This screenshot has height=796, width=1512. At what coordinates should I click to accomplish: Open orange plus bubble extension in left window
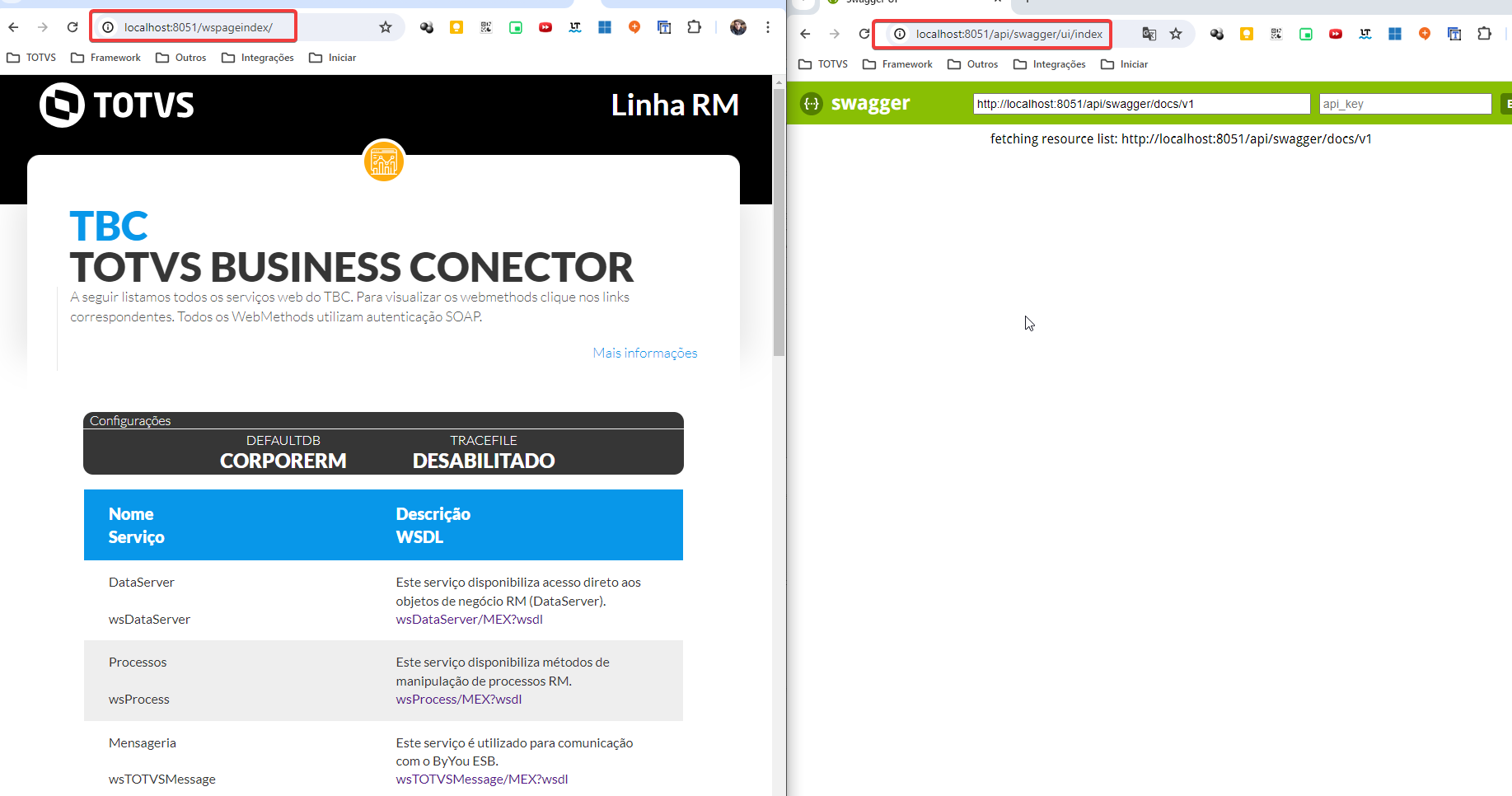coord(634,27)
